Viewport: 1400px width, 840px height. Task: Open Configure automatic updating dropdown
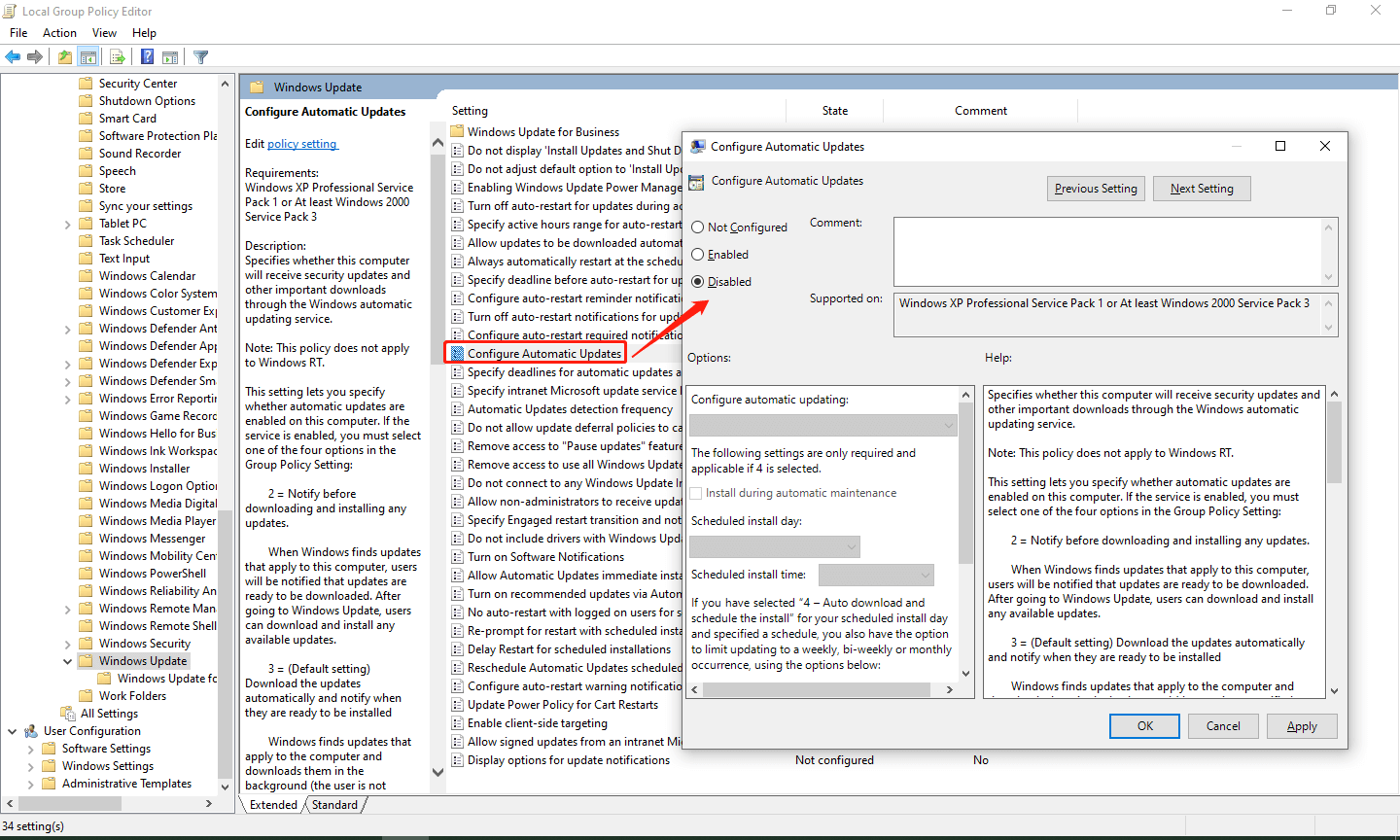coord(823,426)
